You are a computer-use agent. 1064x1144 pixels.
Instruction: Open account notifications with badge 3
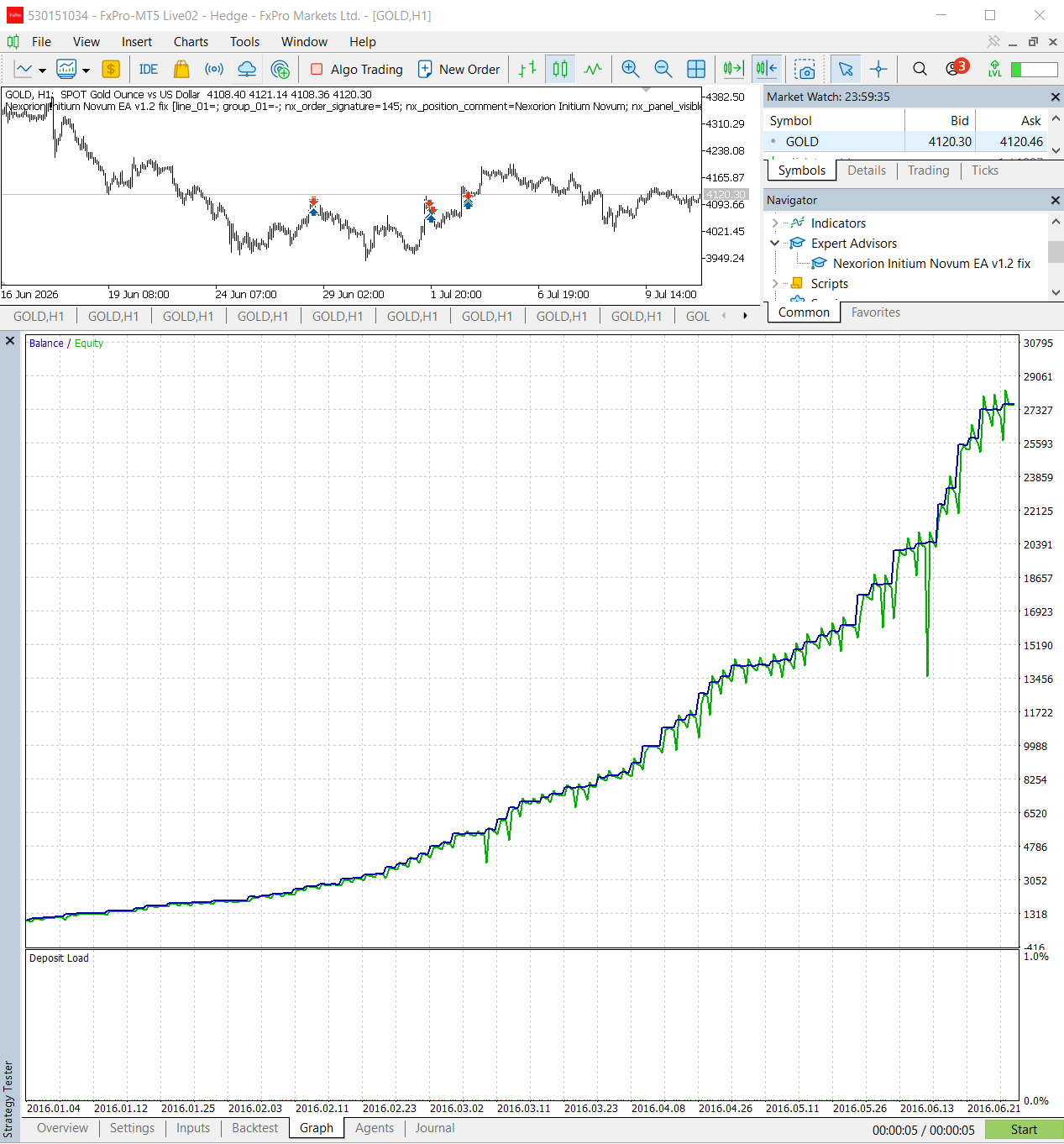957,68
